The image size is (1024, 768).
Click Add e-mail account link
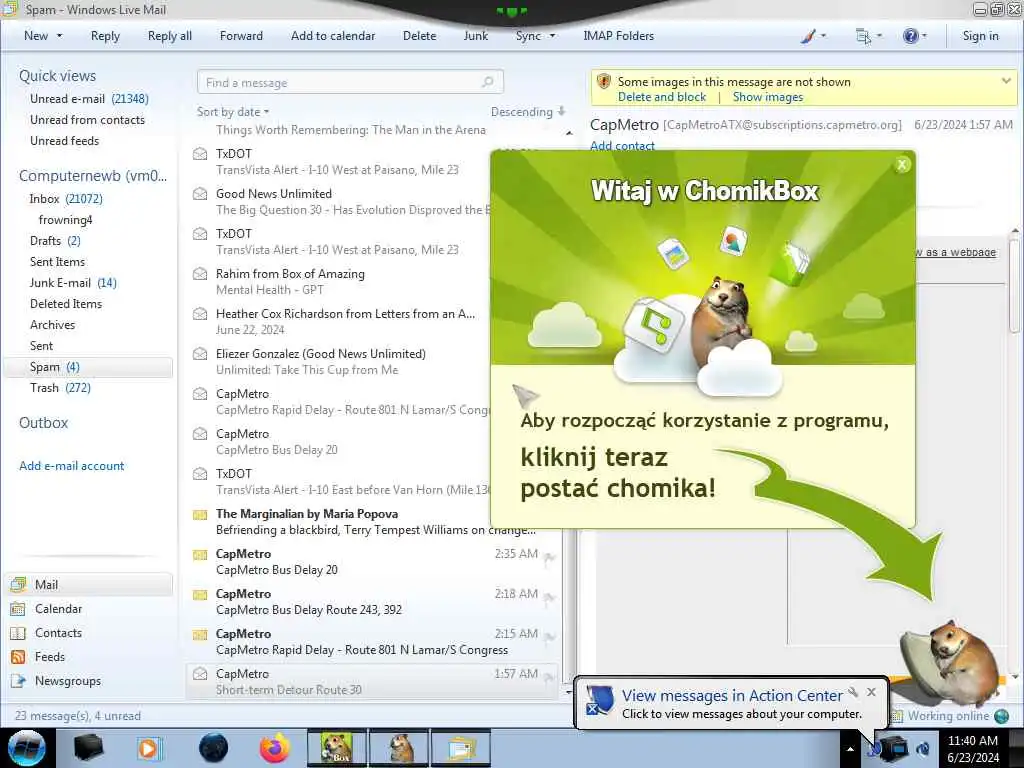[x=71, y=466]
